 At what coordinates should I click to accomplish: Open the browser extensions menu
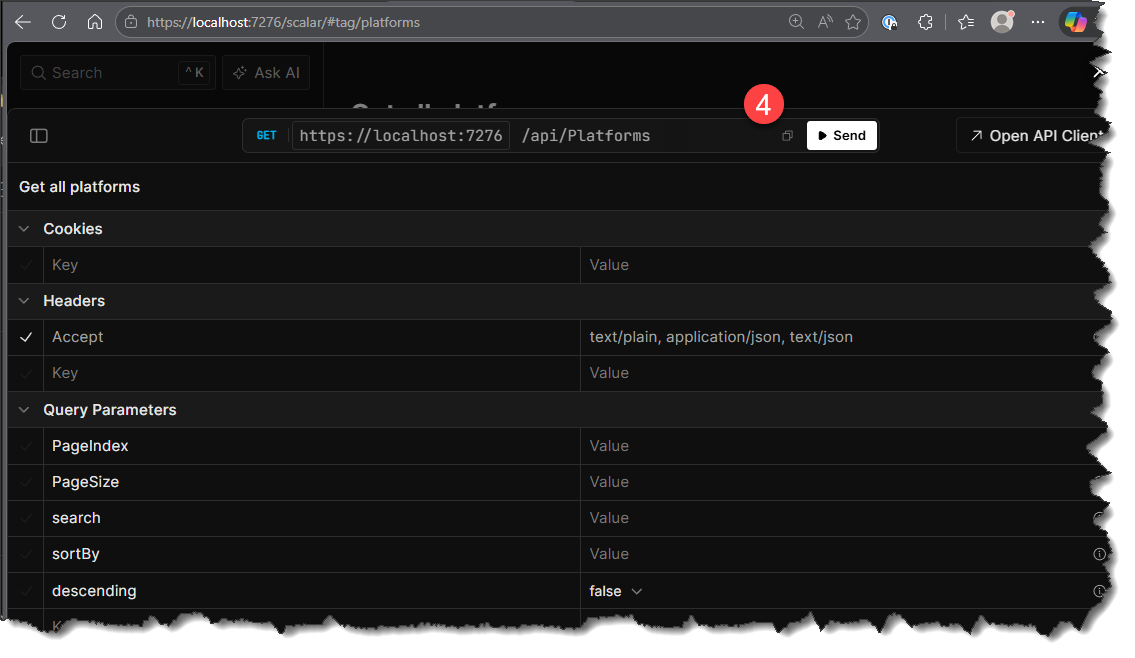point(925,22)
